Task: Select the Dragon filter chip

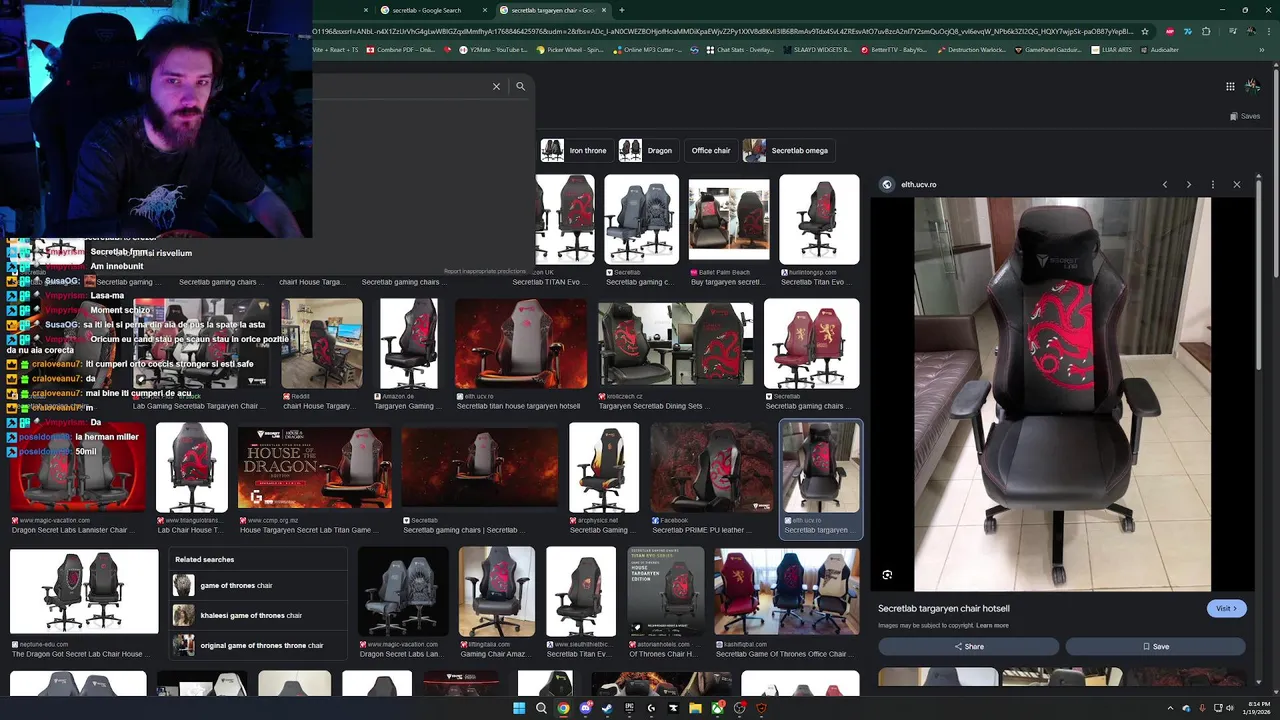Action: click(x=646, y=150)
